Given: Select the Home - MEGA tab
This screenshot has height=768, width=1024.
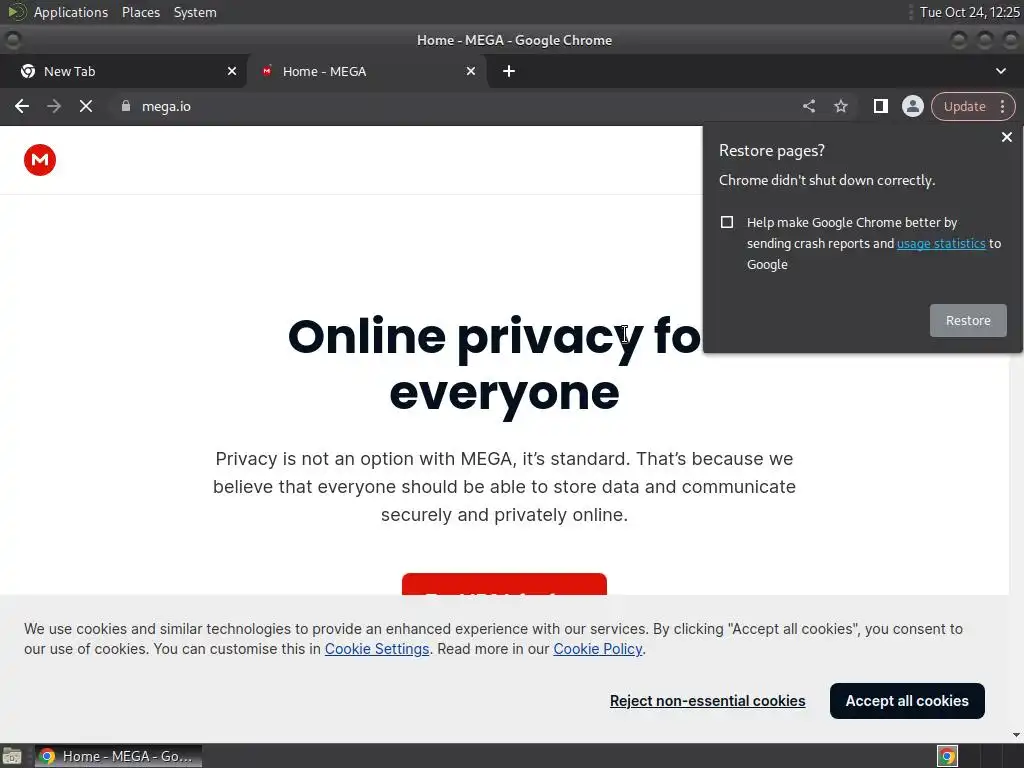Looking at the screenshot, I should (368, 71).
